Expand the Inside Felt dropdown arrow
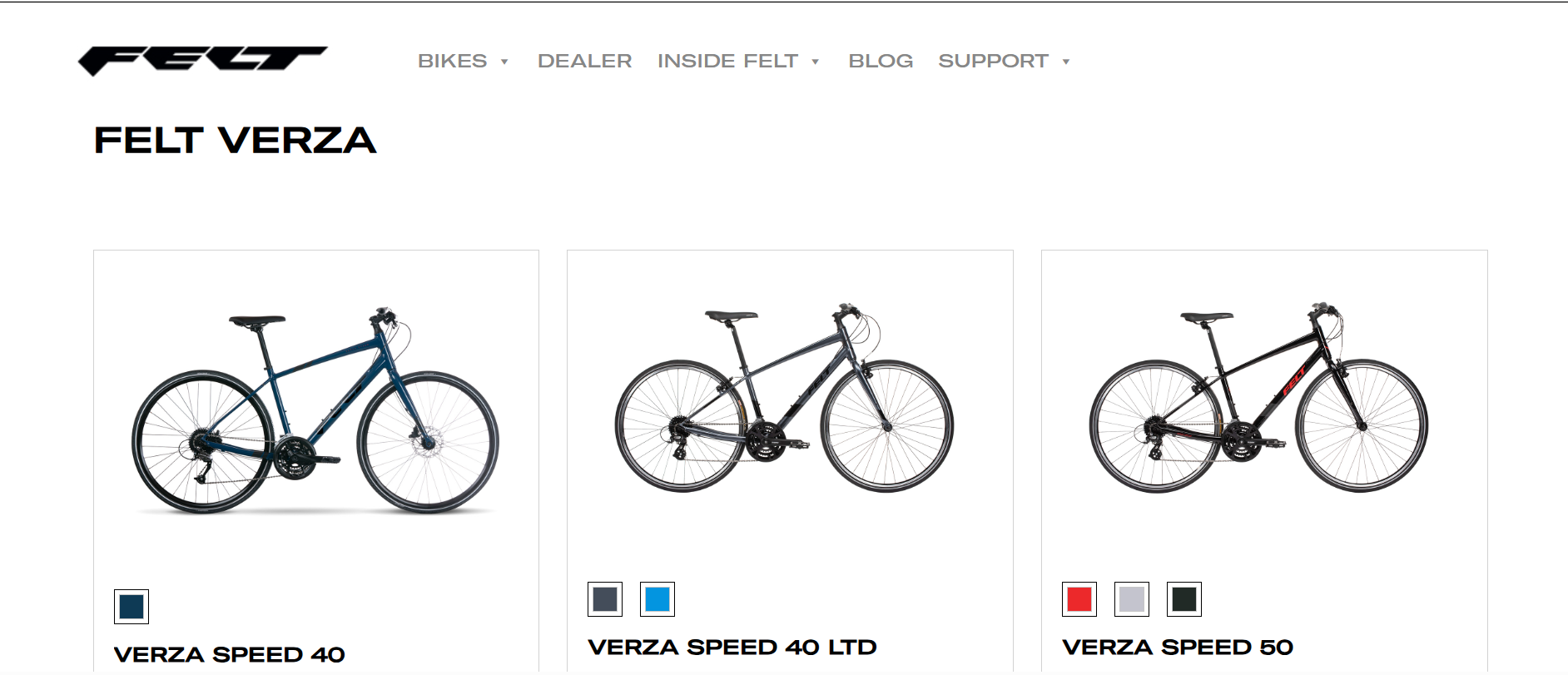The image size is (1568, 675). pyautogui.click(x=816, y=62)
